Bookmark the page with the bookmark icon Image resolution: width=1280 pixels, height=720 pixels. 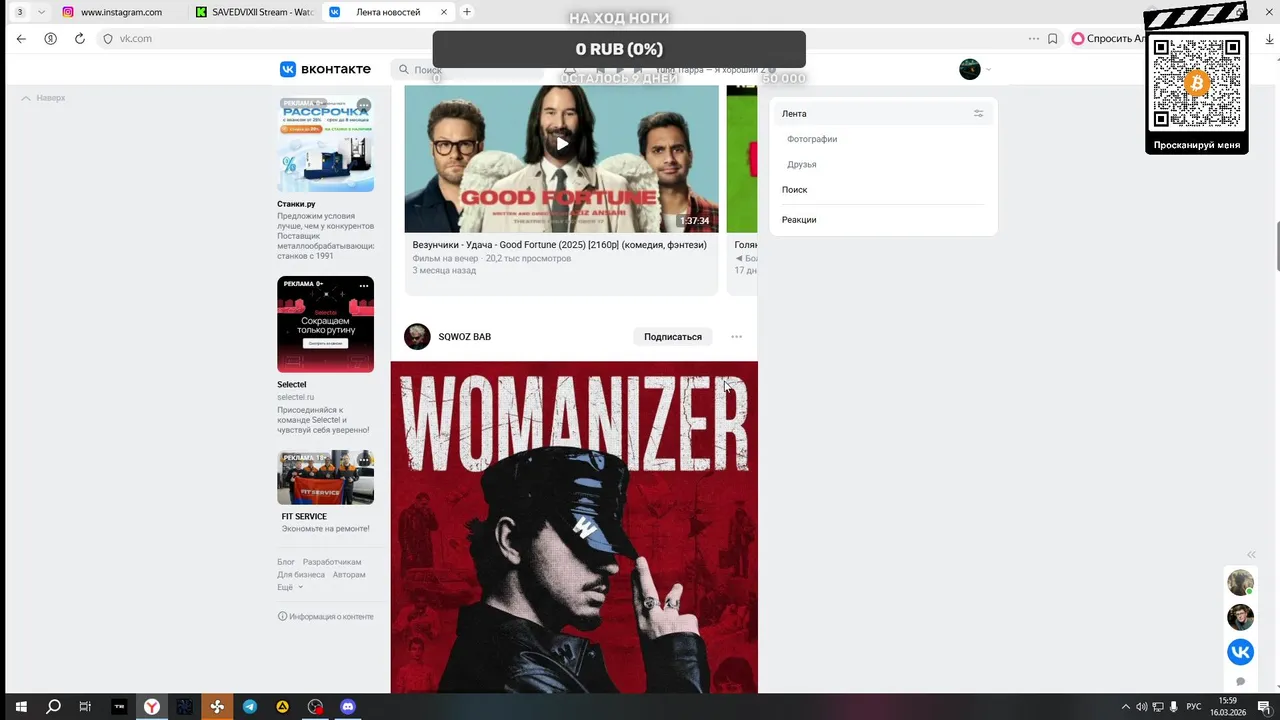(1053, 39)
